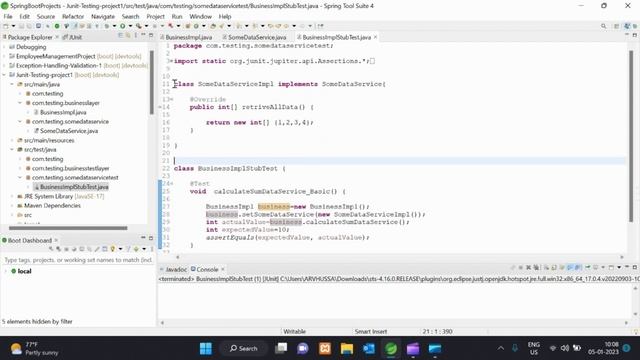Close the Console view tab
The width and height of the screenshot is (640, 360).
click(223, 269)
